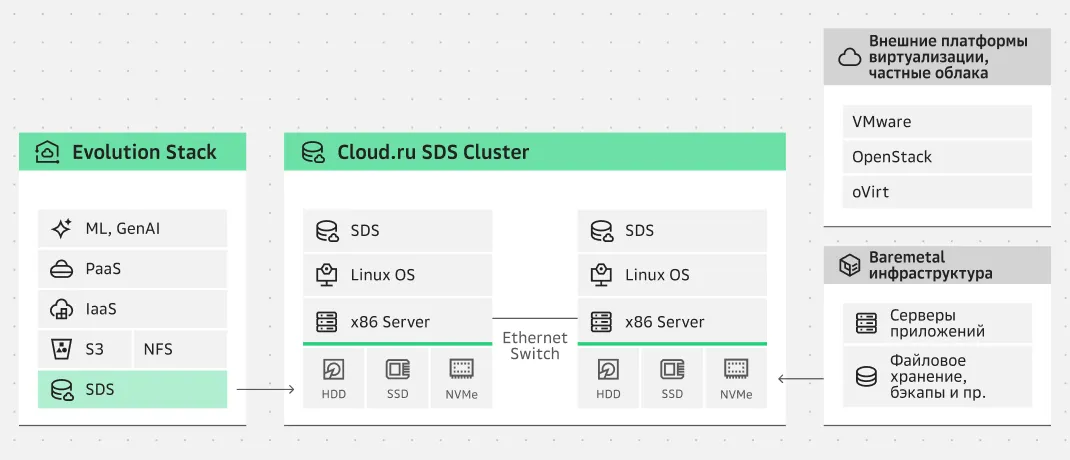
Task: Click the Evolution Stack header house-cloud icon
Action: click(x=47, y=152)
